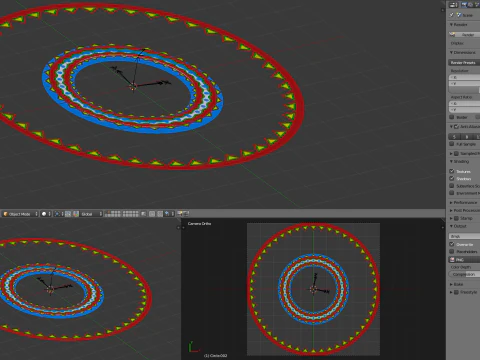Adjust the resolution percentage slider
This screenshot has height=360, width=480.
point(465,90)
